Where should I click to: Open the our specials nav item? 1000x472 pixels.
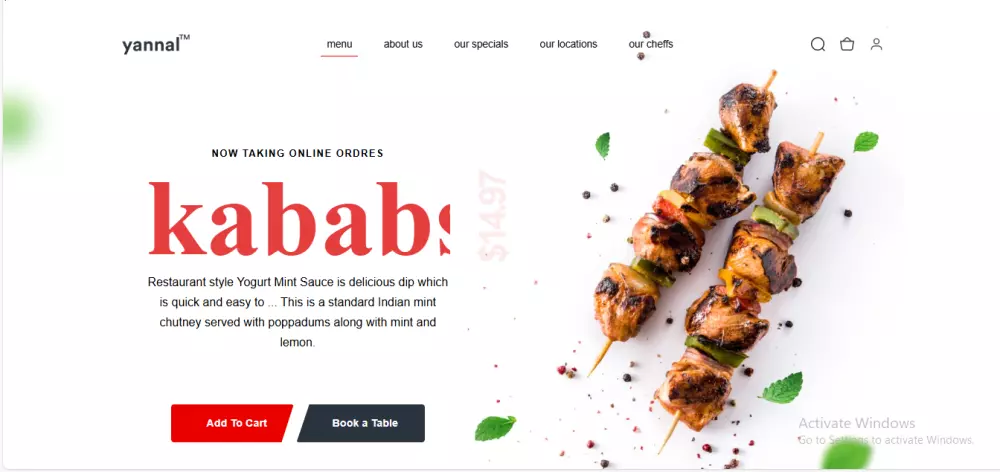481,44
